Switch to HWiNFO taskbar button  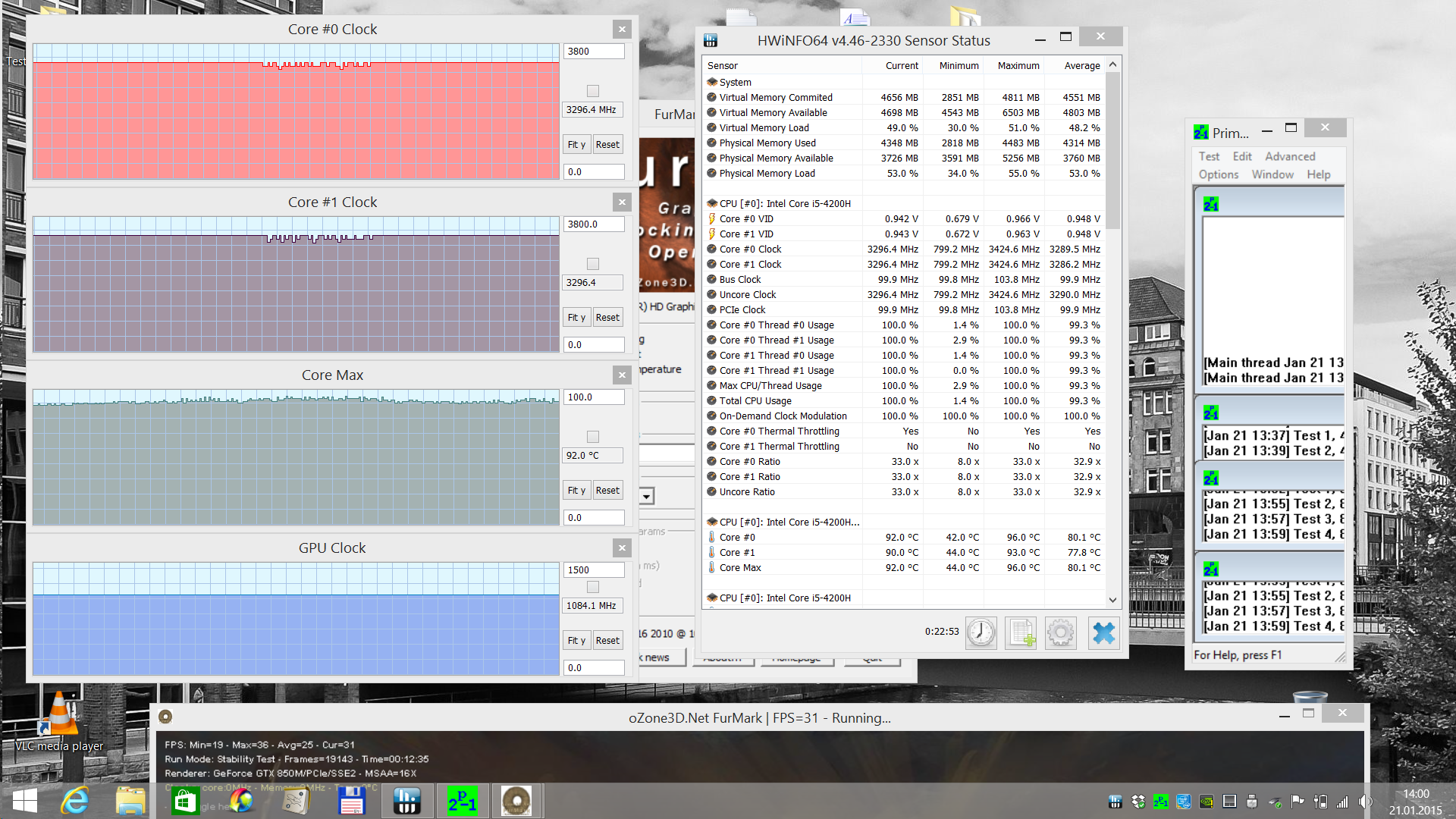tap(407, 801)
